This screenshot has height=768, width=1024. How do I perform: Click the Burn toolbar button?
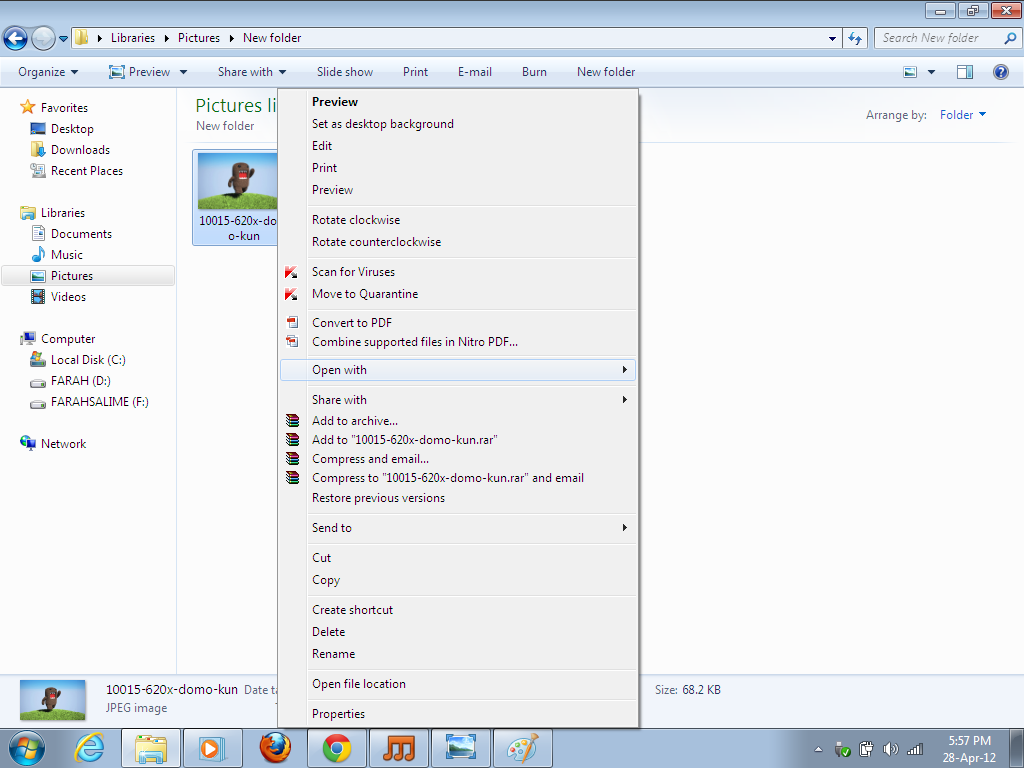click(x=534, y=72)
